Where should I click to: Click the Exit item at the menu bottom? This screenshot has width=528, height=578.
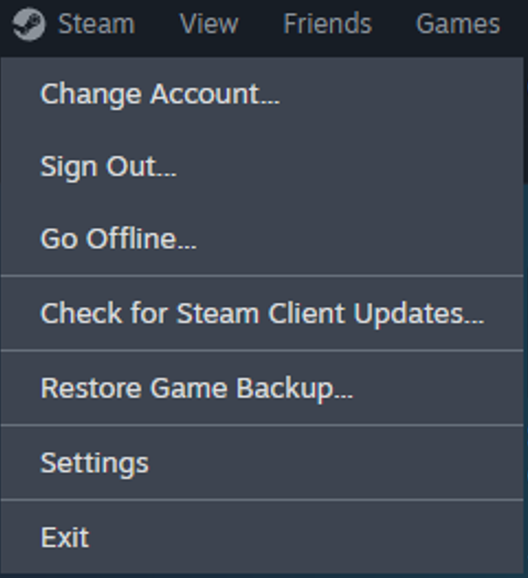[262, 537]
